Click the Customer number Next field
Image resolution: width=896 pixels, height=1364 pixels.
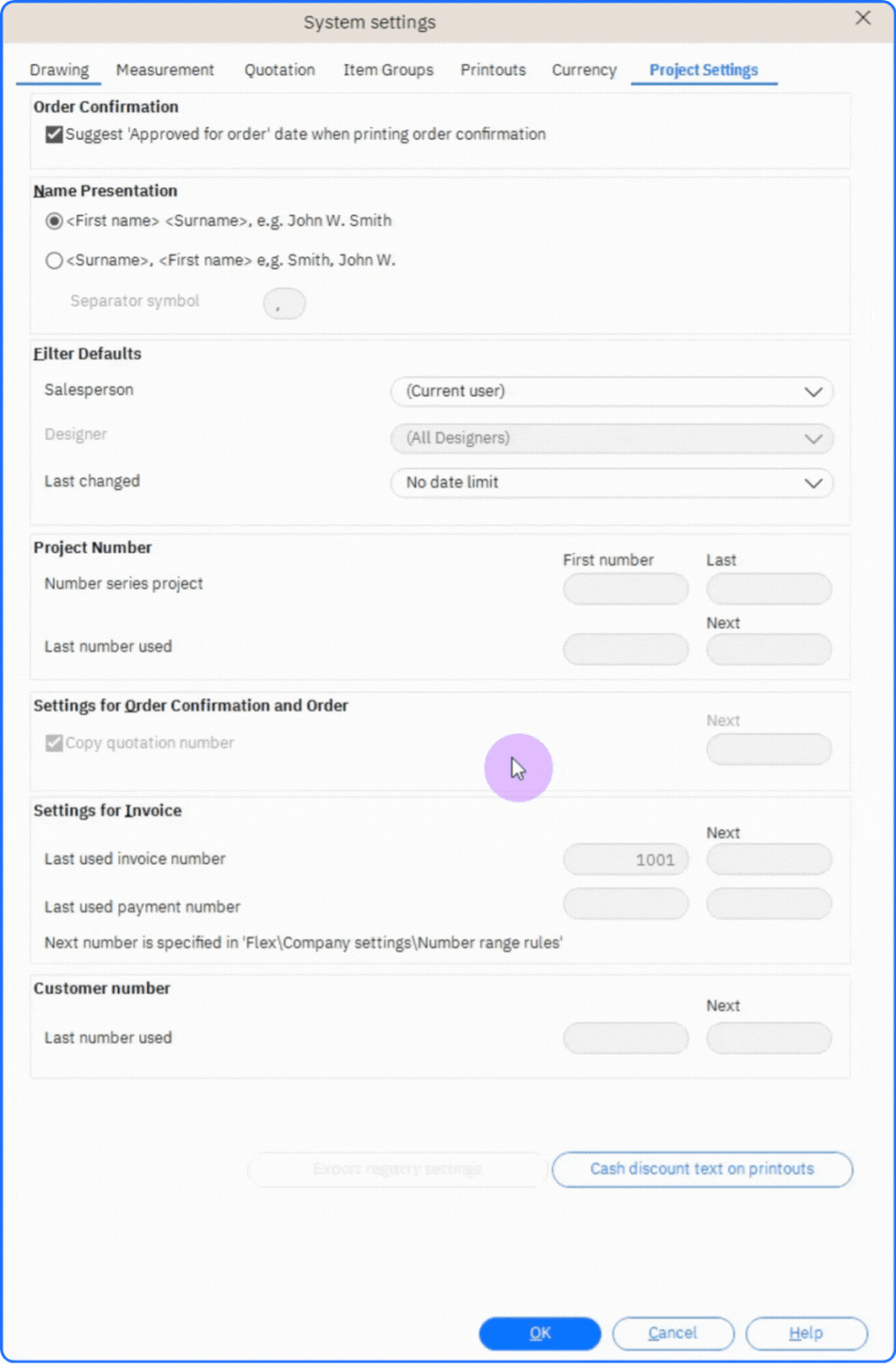pyautogui.click(x=769, y=1039)
